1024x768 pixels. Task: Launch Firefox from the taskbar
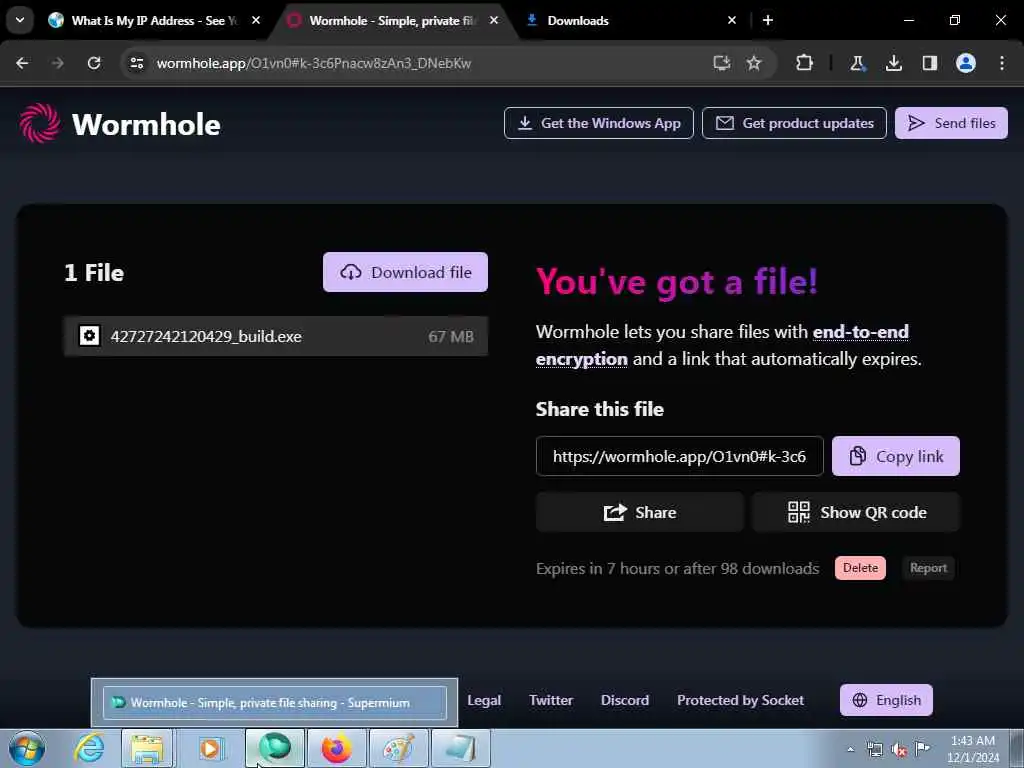click(x=336, y=748)
